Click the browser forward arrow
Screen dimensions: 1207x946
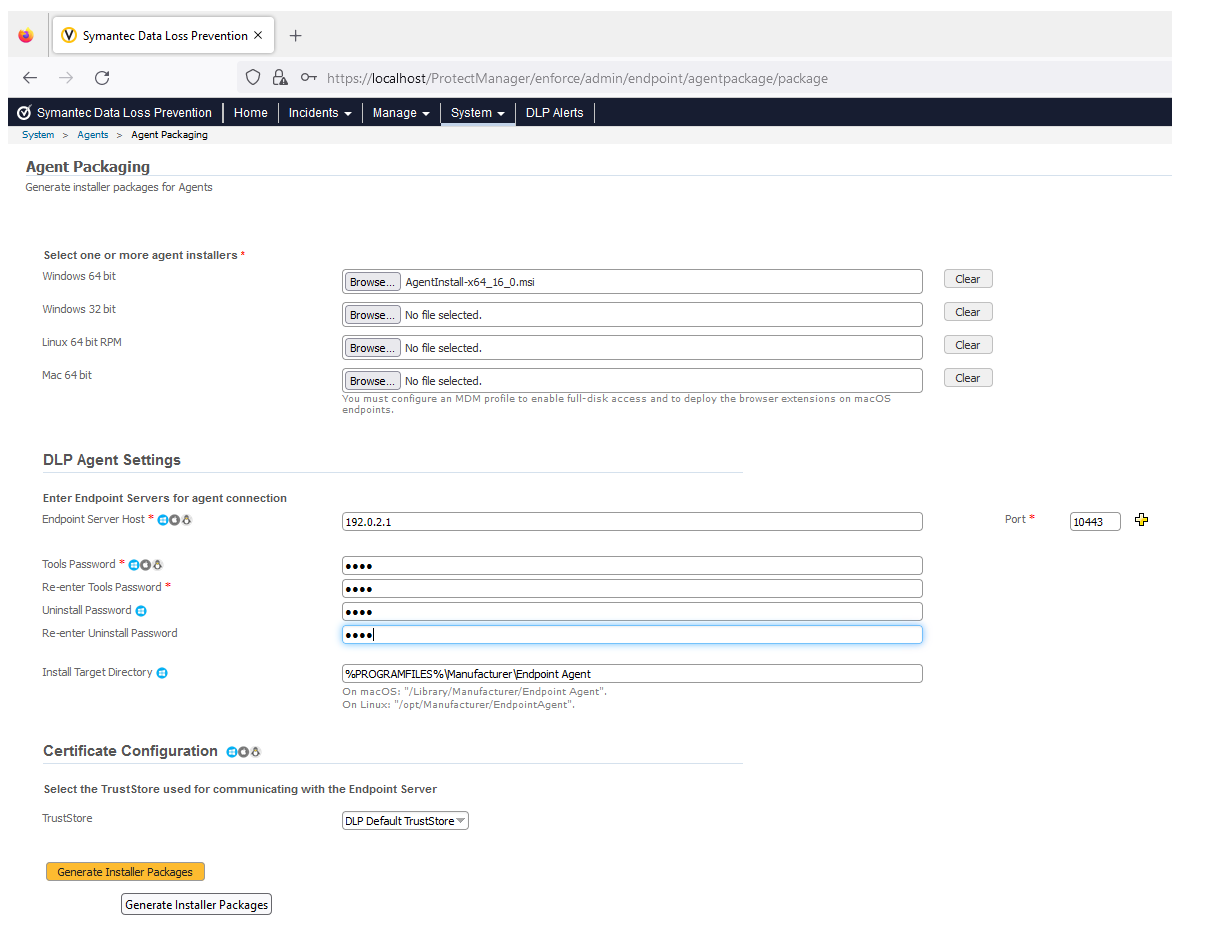[x=66, y=78]
